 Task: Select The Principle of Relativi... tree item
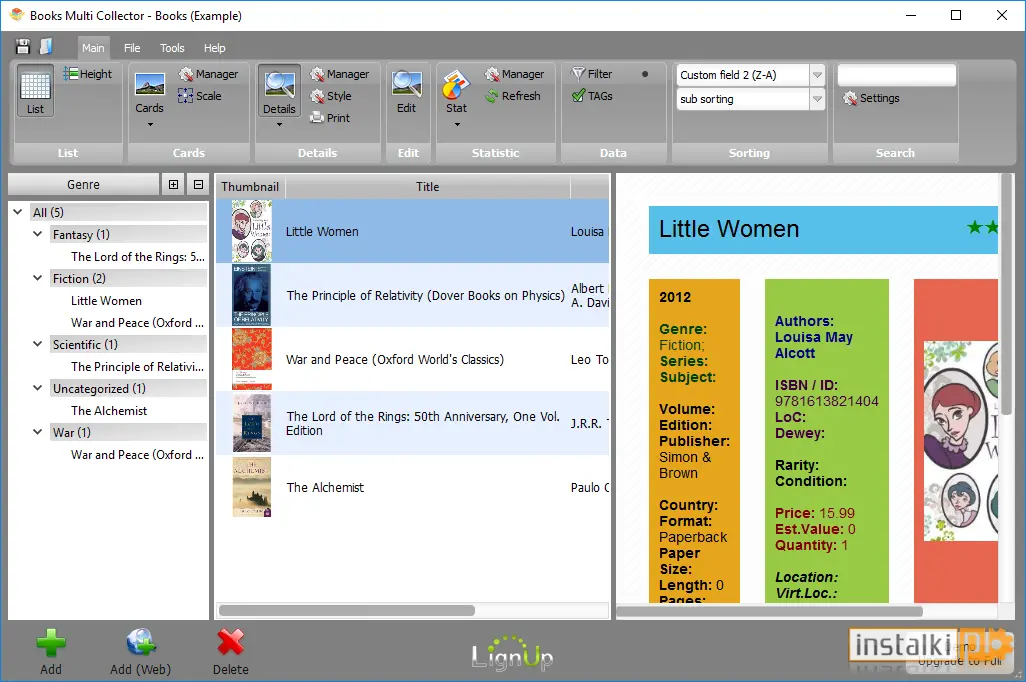(x=137, y=367)
